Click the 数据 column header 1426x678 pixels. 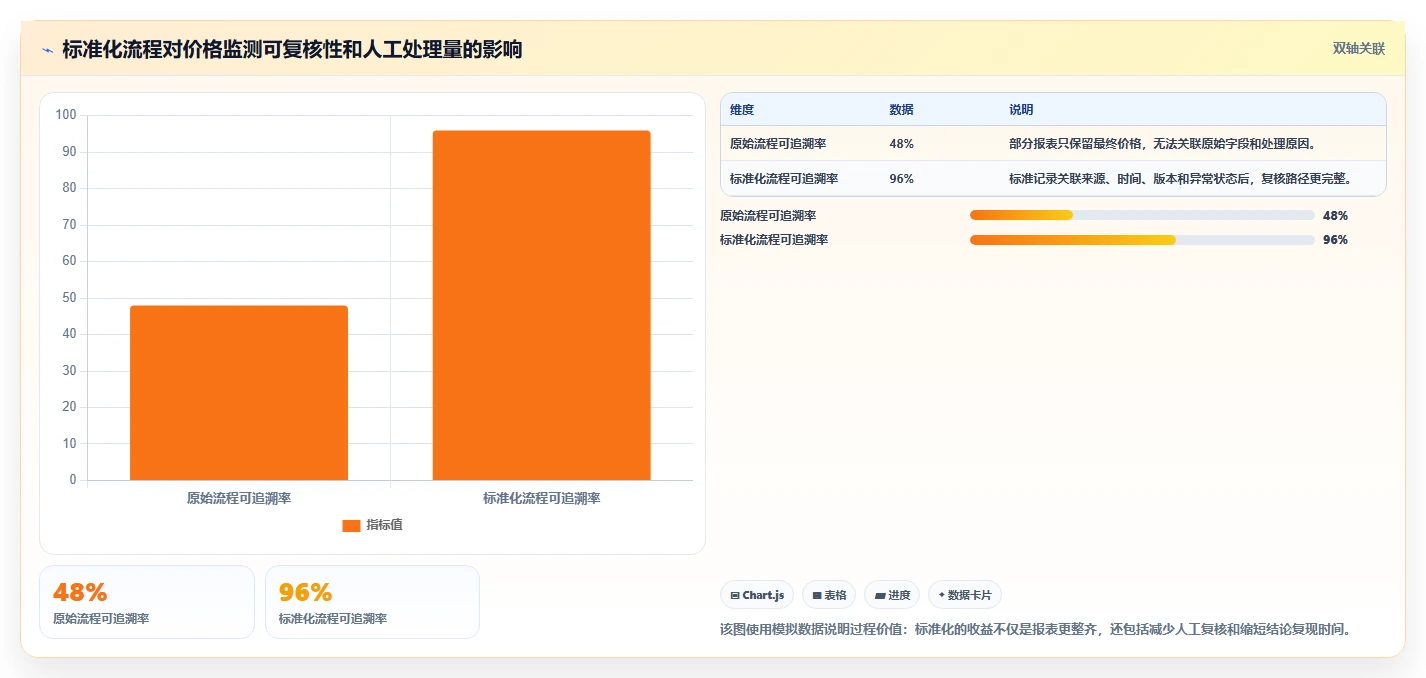(901, 110)
